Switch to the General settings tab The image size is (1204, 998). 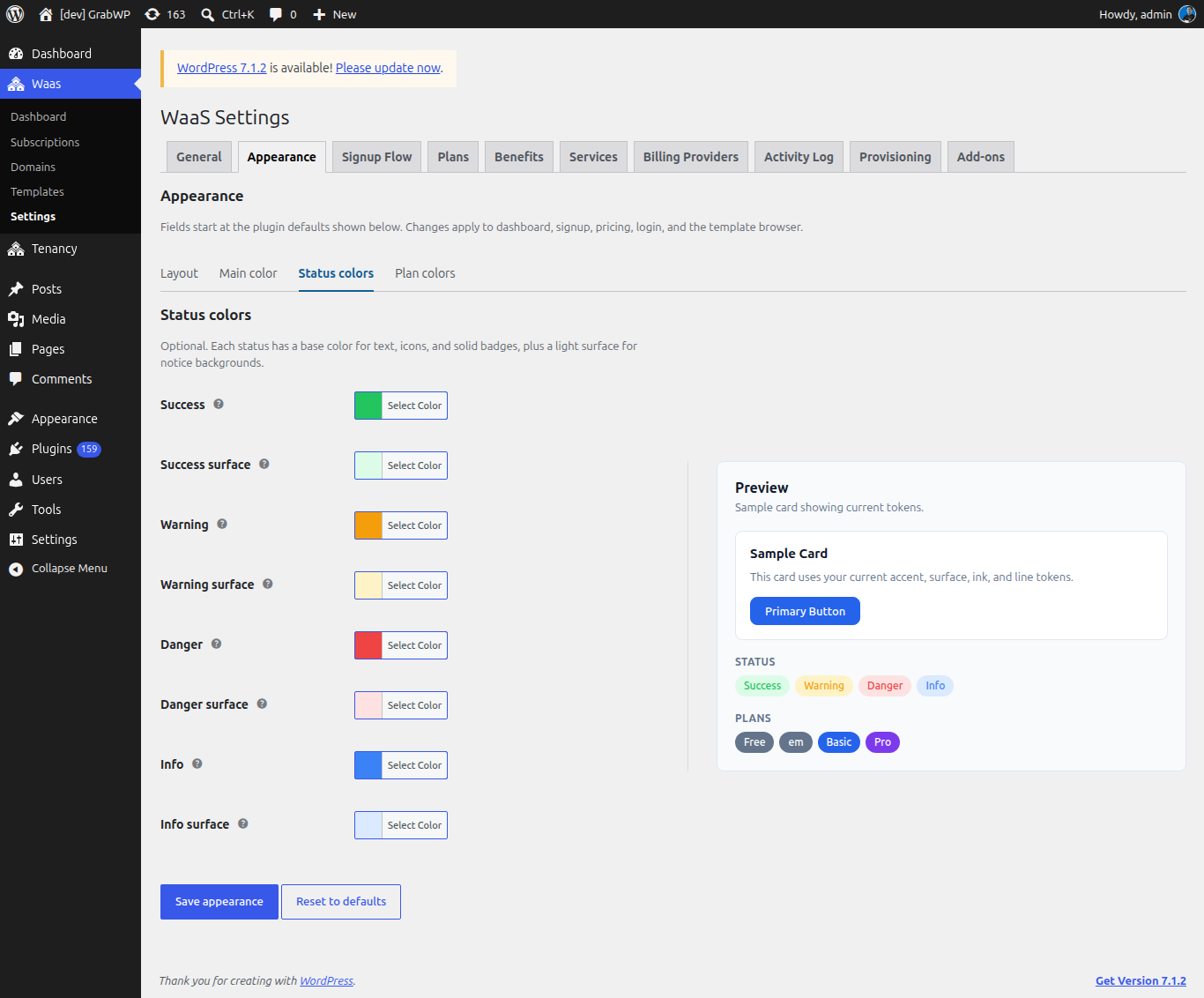click(199, 157)
